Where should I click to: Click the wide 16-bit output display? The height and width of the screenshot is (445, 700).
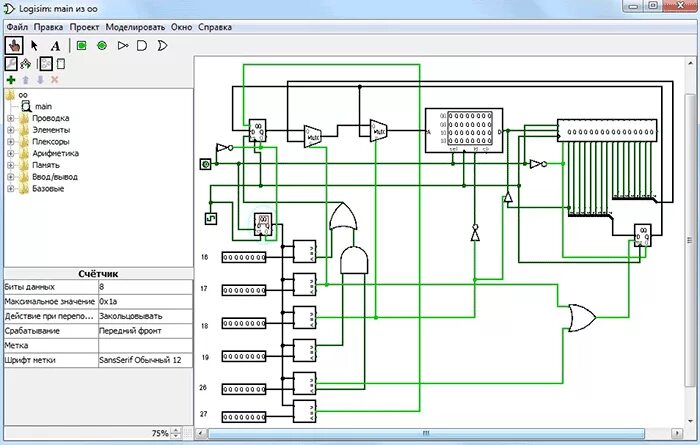607,130
